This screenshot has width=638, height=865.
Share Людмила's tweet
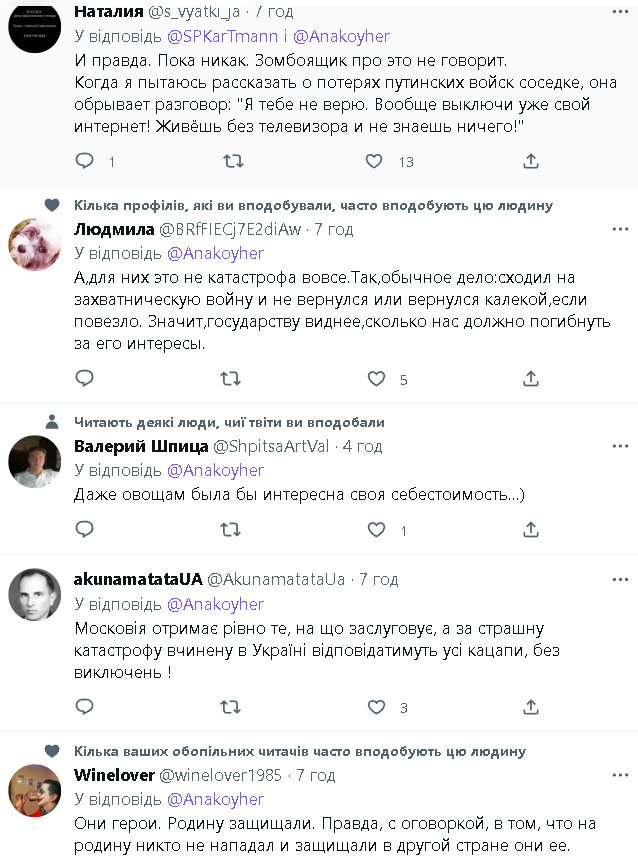[x=531, y=379]
